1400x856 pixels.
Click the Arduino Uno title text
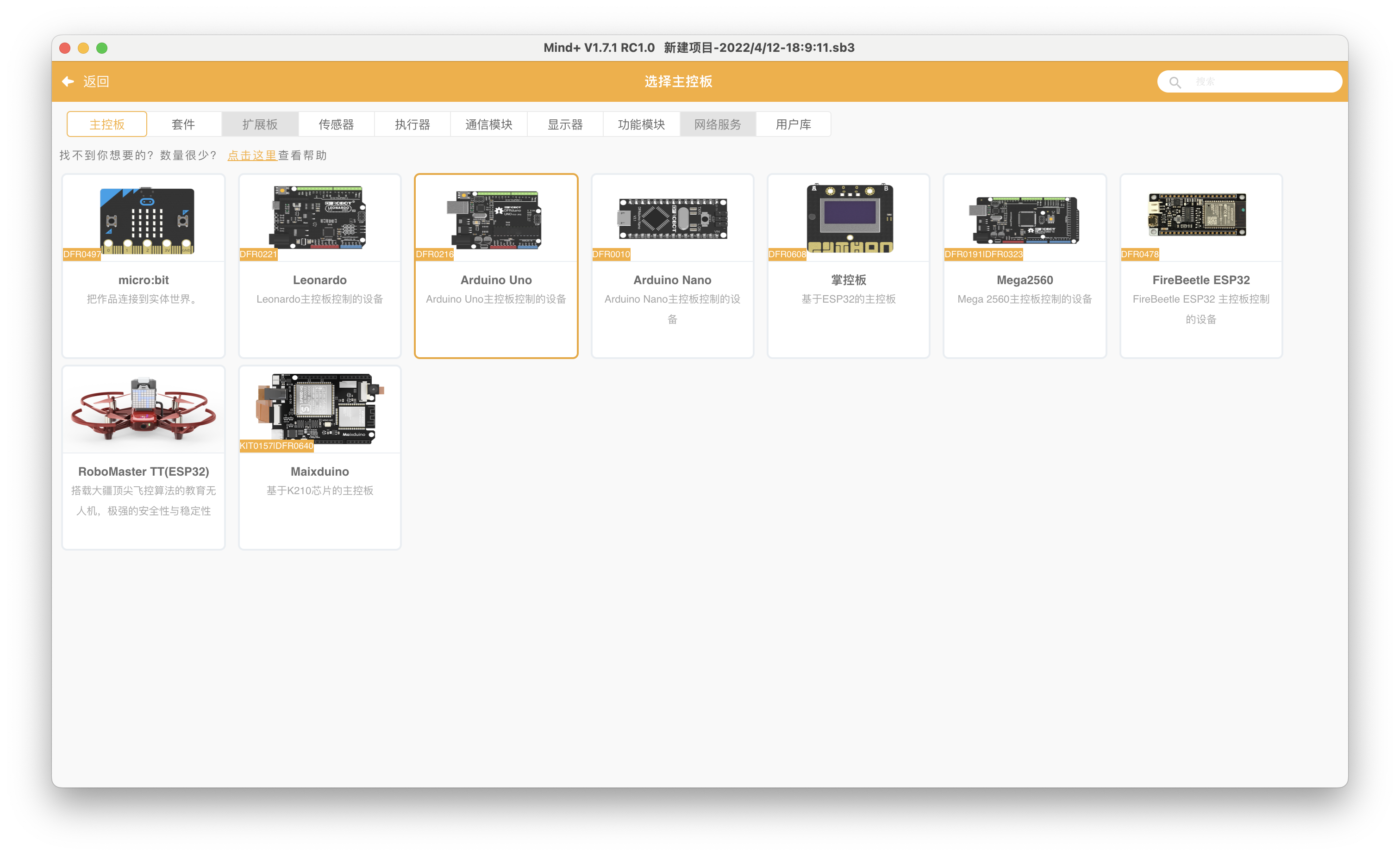pos(496,280)
